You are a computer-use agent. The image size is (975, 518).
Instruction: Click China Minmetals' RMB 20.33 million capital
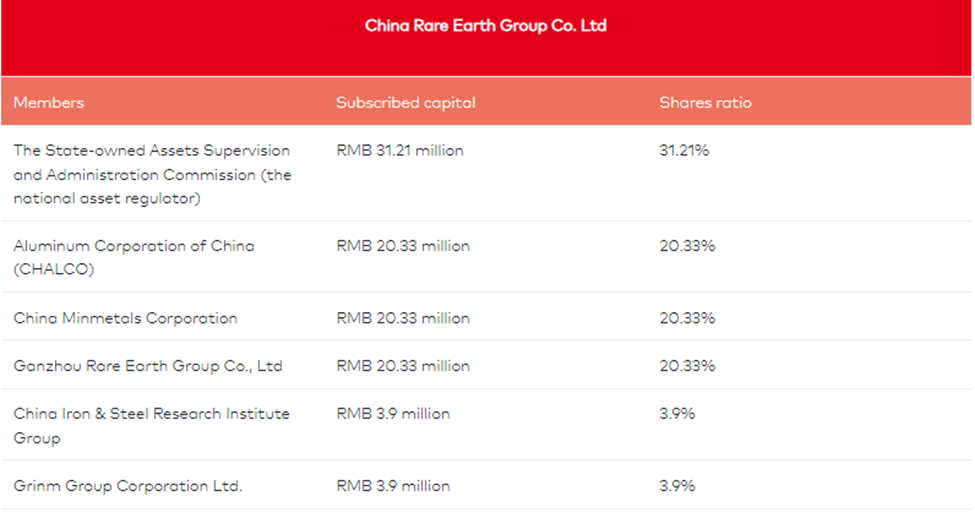point(403,318)
